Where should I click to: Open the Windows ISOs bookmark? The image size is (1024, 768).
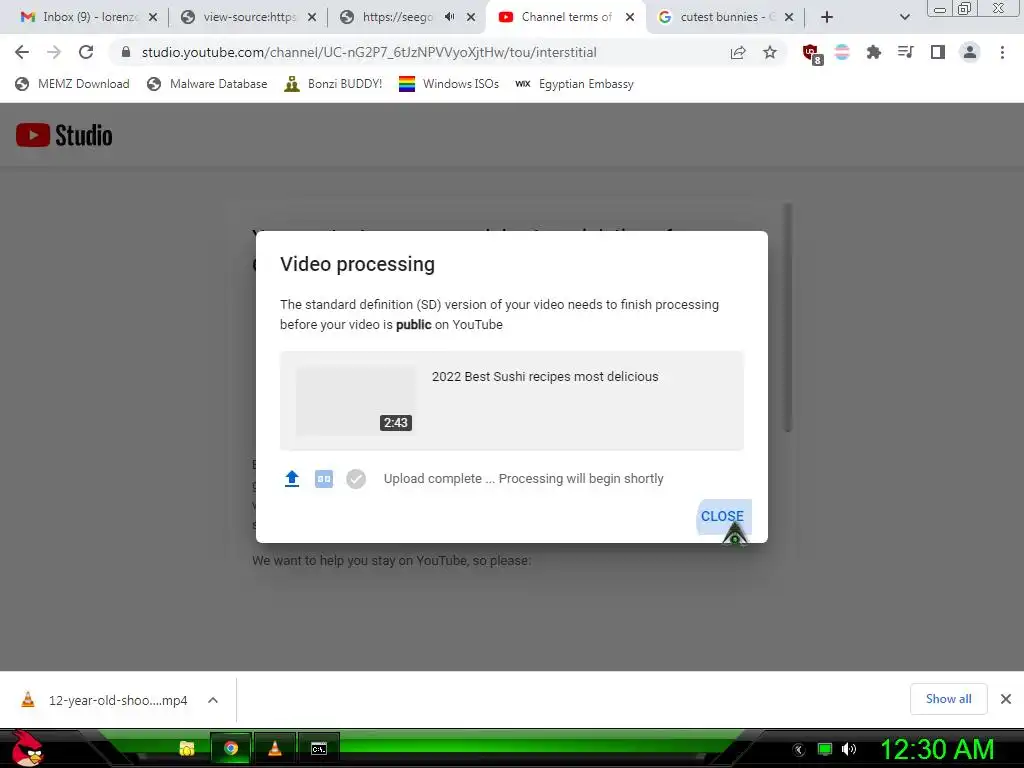449,84
